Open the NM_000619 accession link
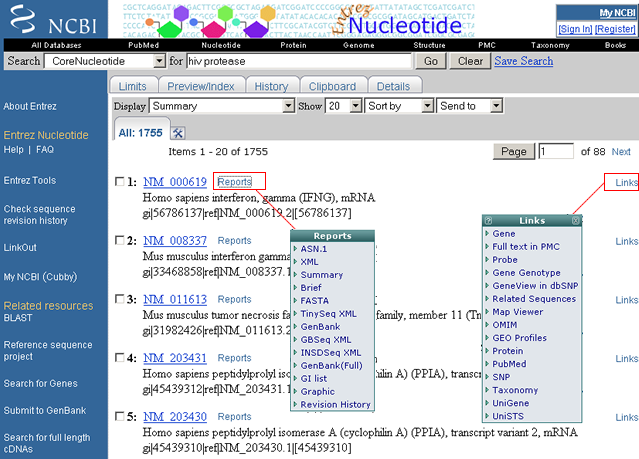Screen dimensions: 639x459 click(x=175, y=182)
